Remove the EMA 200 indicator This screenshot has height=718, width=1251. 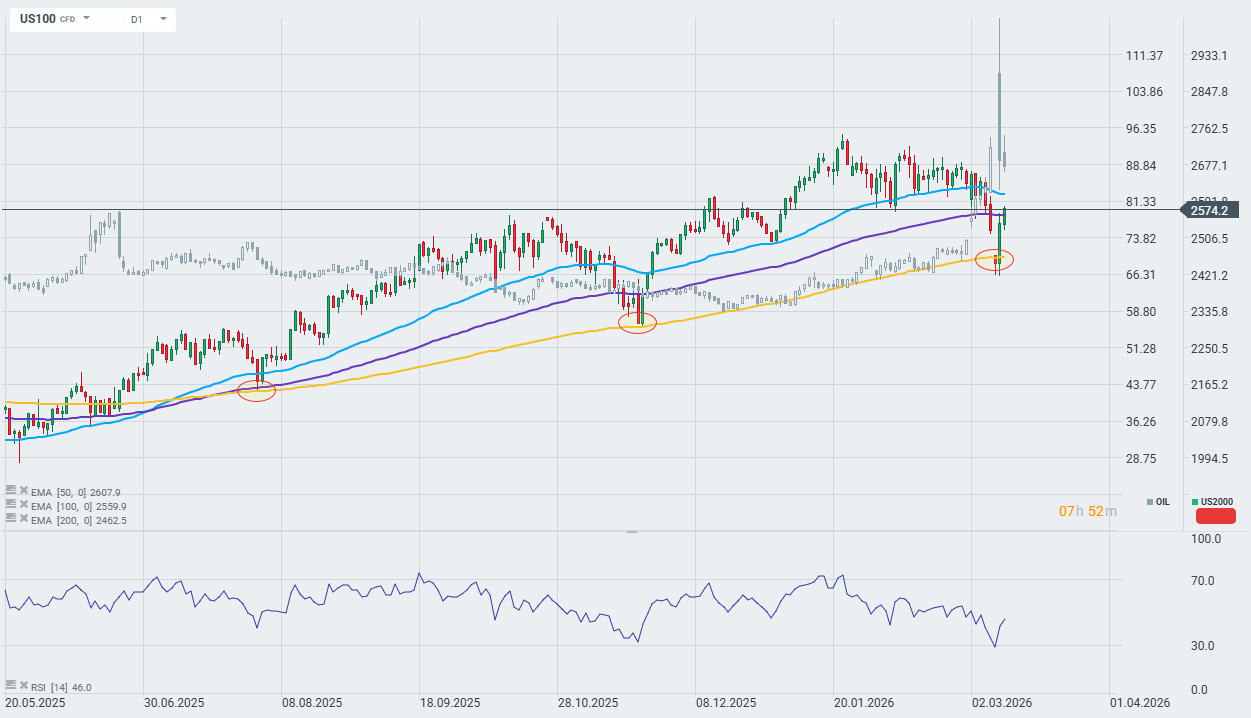pos(23,519)
